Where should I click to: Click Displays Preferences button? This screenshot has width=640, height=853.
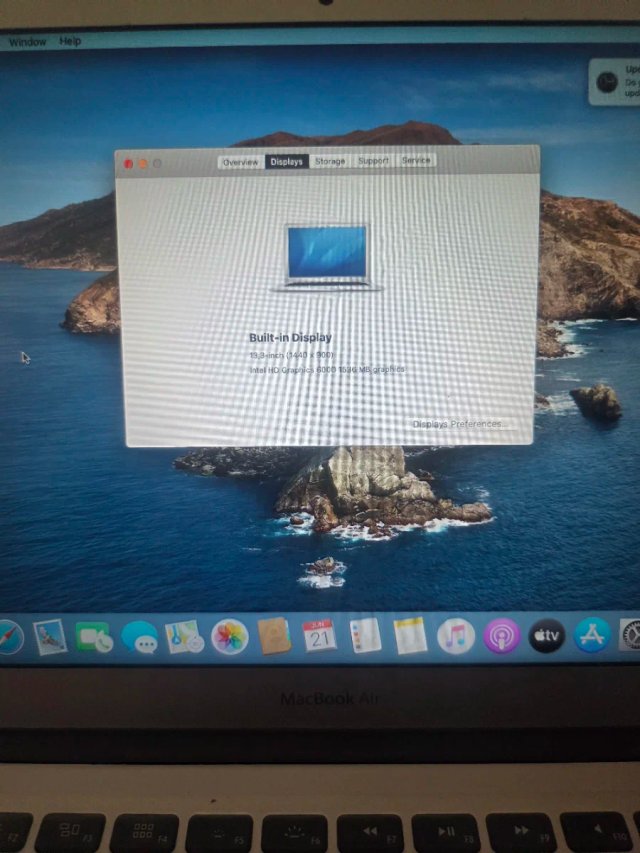click(x=459, y=424)
